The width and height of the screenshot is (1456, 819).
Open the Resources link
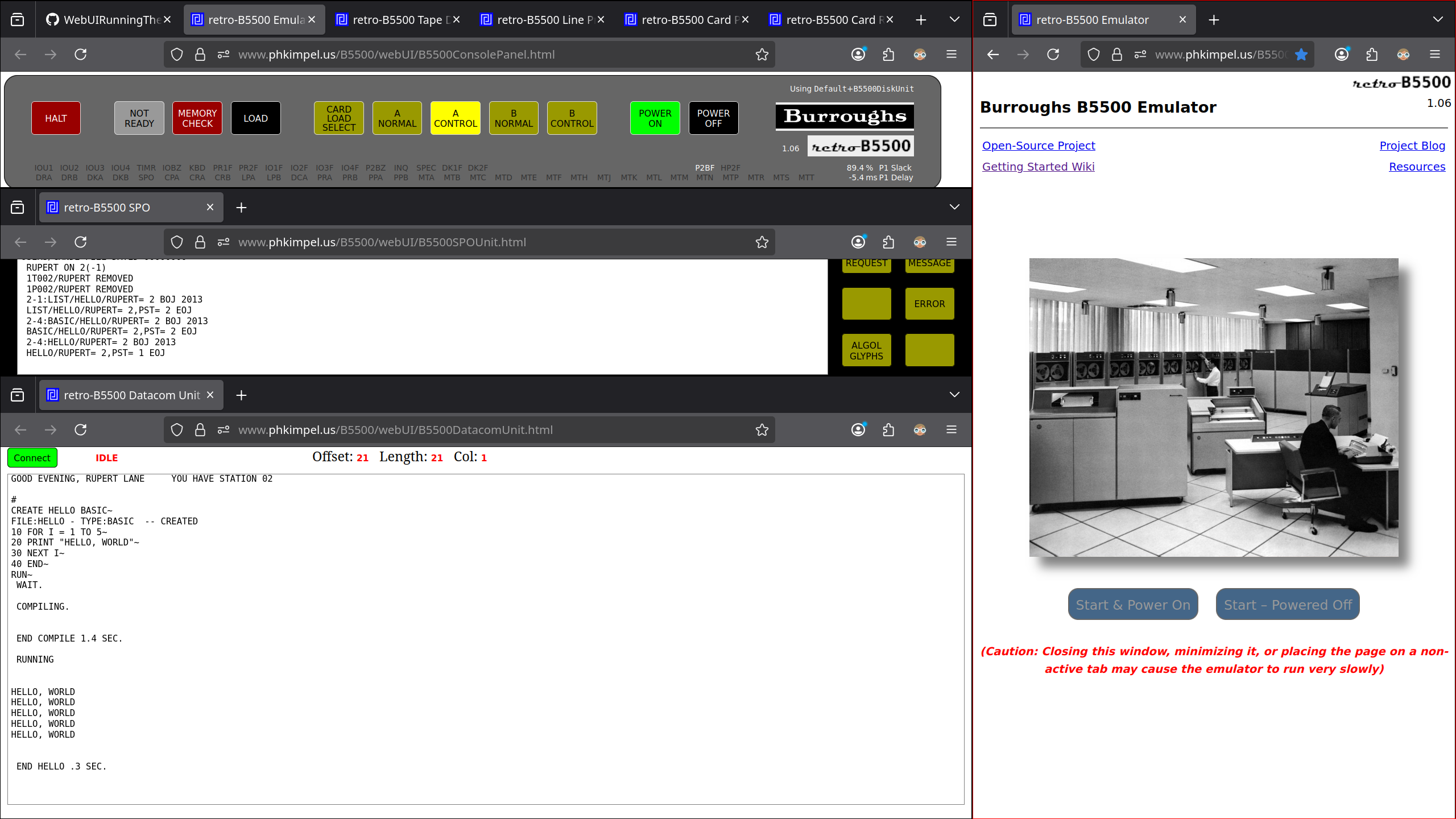(1417, 167)
